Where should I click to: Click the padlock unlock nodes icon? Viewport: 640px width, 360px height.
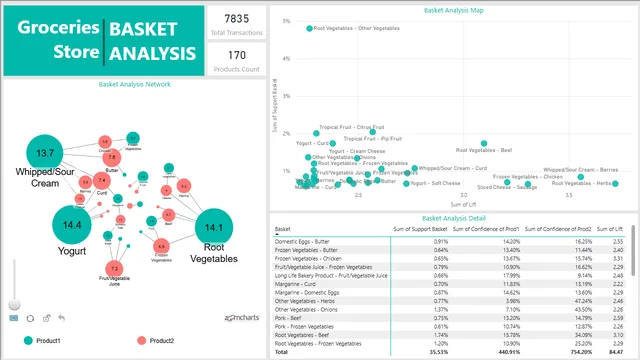[x=47, y=318]
